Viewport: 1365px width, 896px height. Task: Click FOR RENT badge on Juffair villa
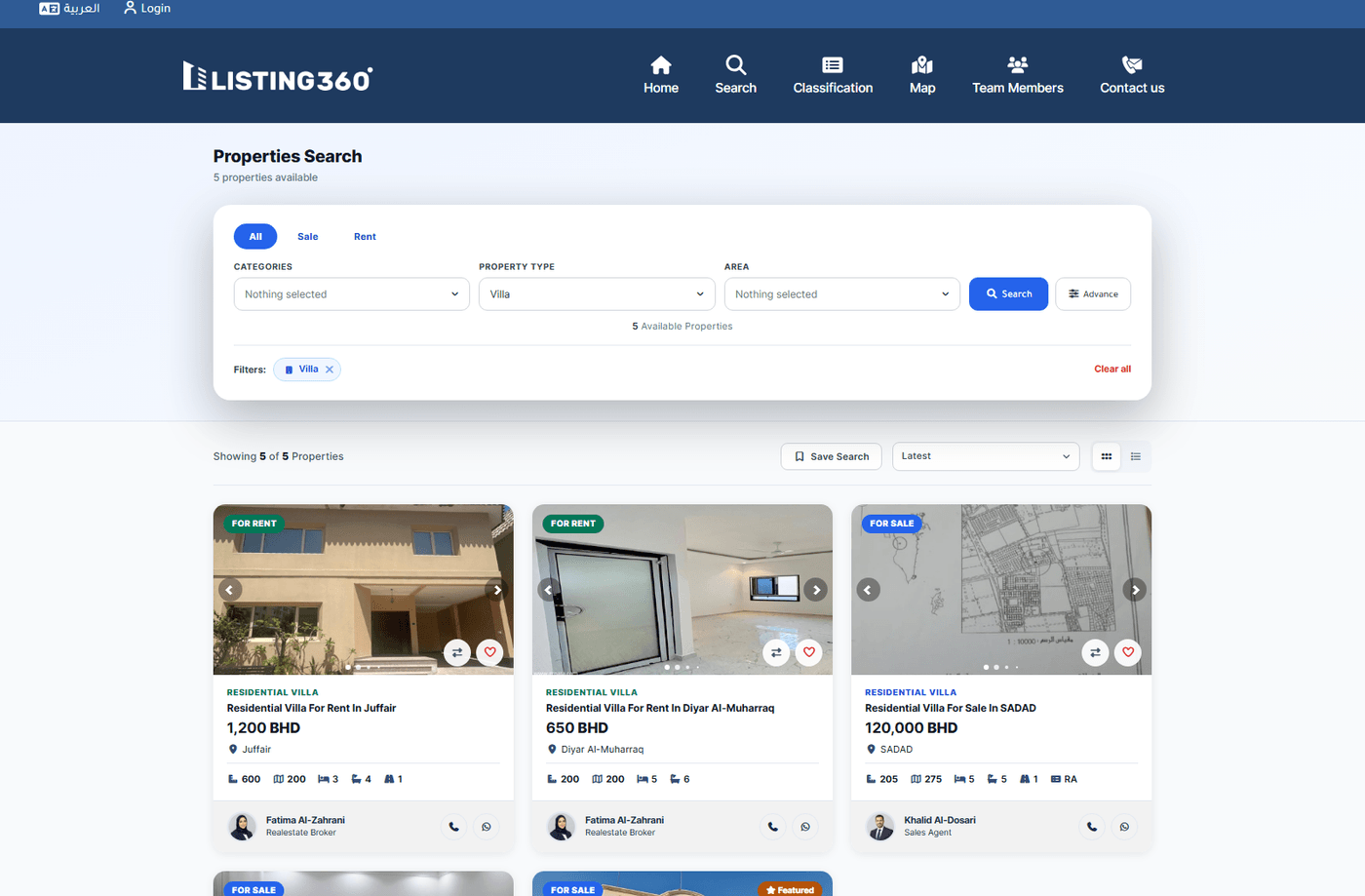tap(254, 524)
